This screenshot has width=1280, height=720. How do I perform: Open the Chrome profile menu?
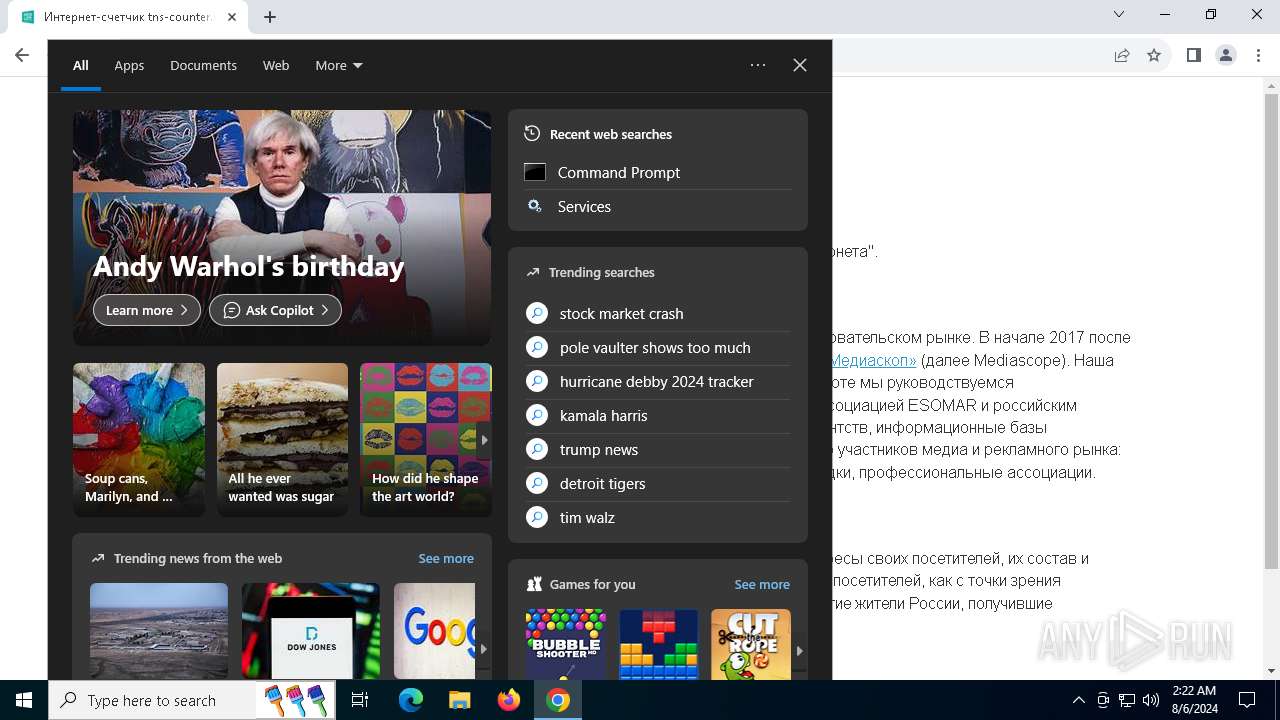(1226, 55)
